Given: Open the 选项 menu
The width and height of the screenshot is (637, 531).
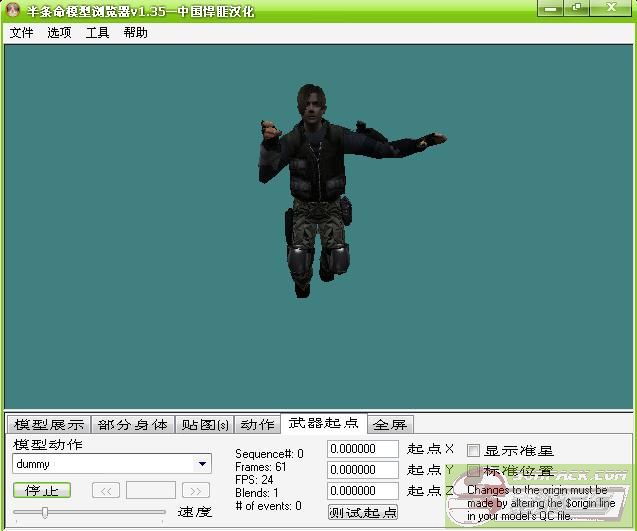Looking at the screenshot, I should tap(59, 33).
